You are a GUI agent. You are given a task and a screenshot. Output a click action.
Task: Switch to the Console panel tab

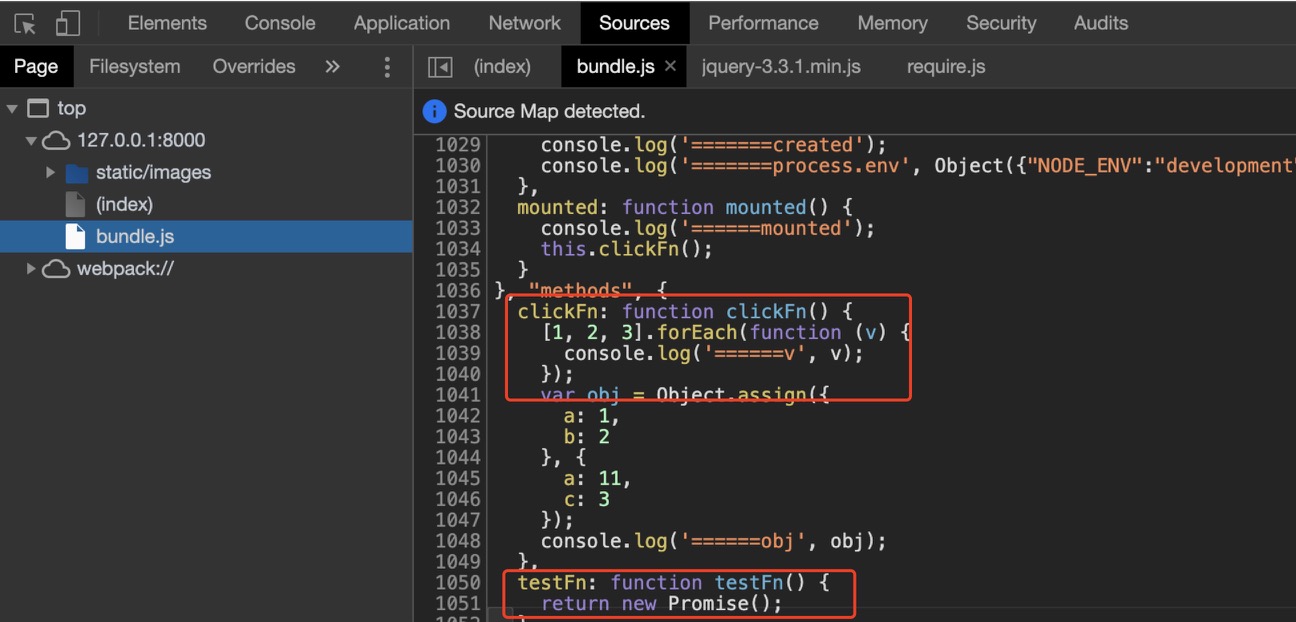pos(280,23)
